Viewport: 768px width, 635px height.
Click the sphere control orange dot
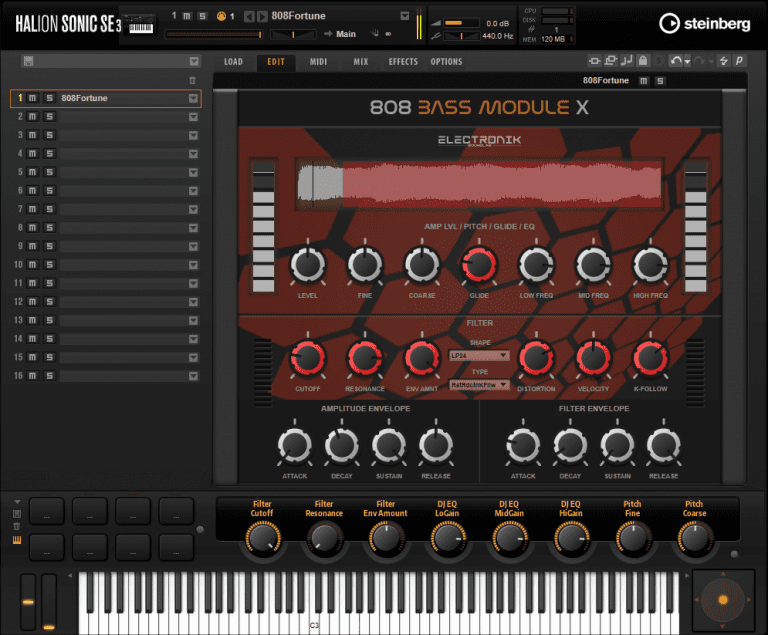point(723,600)
